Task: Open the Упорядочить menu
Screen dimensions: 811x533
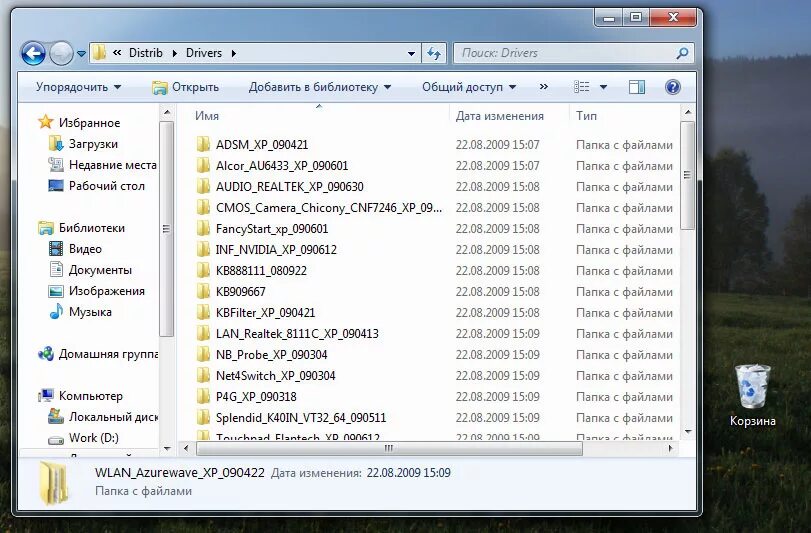Action: pyautogui.click(x=78, y=87)
